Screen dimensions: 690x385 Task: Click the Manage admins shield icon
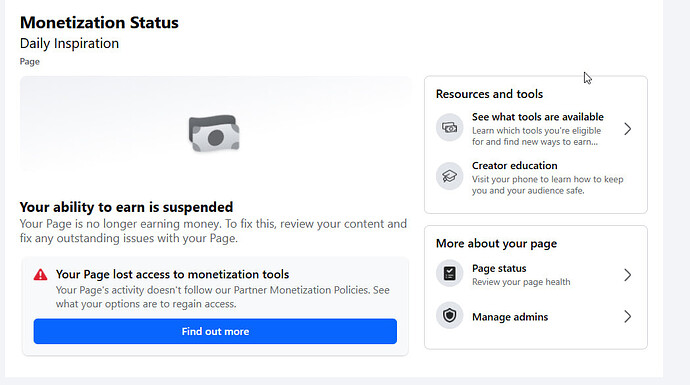tap(449, 315)
